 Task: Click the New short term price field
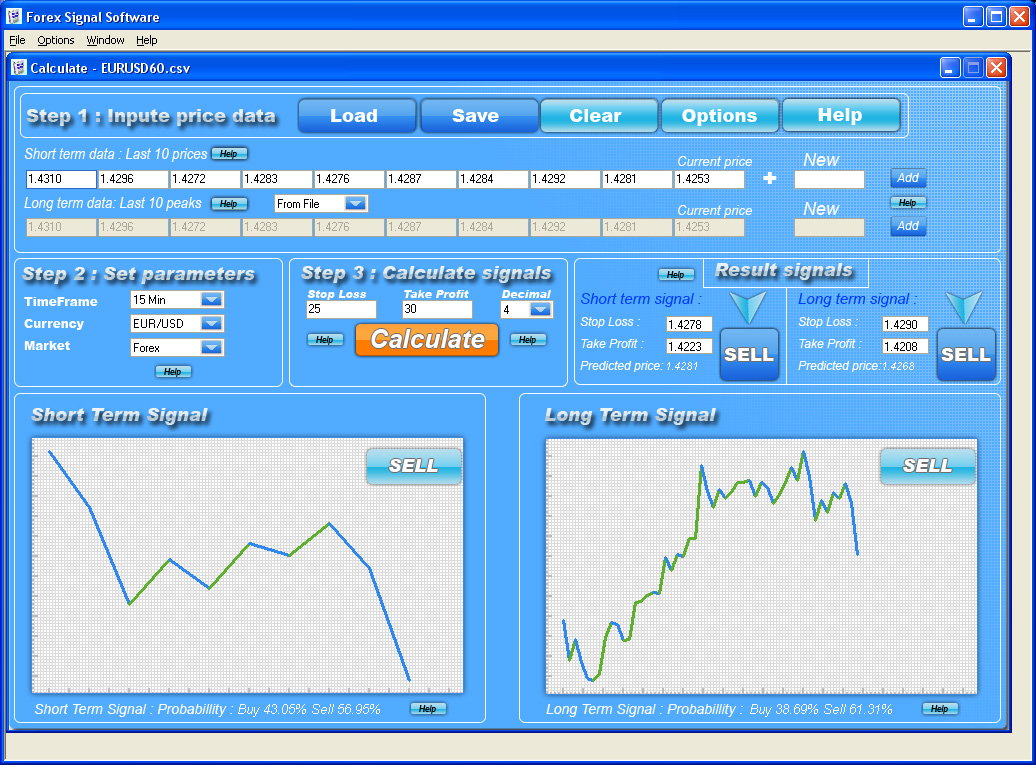829,179
